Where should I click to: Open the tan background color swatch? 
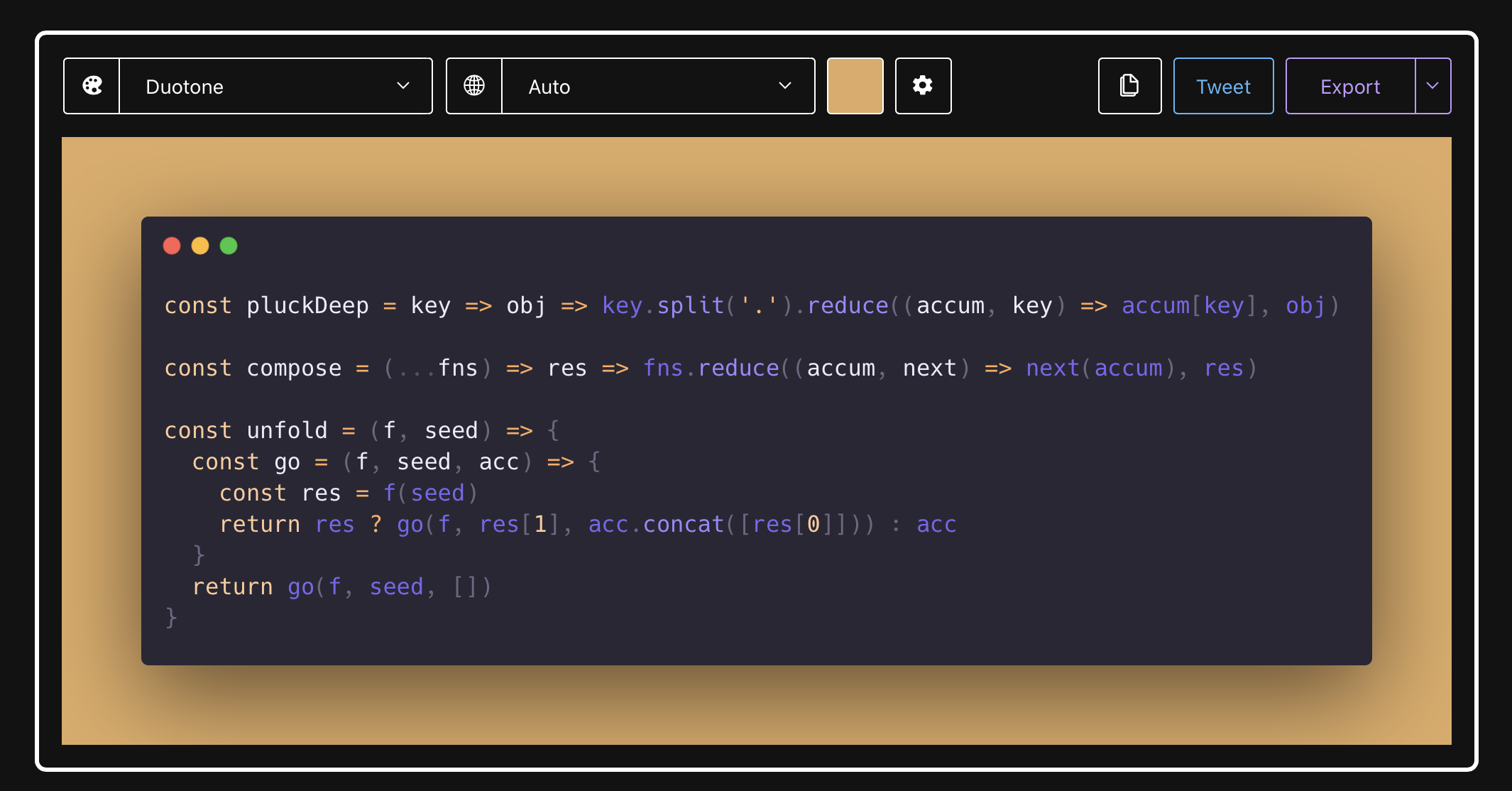tap(855, 86)
